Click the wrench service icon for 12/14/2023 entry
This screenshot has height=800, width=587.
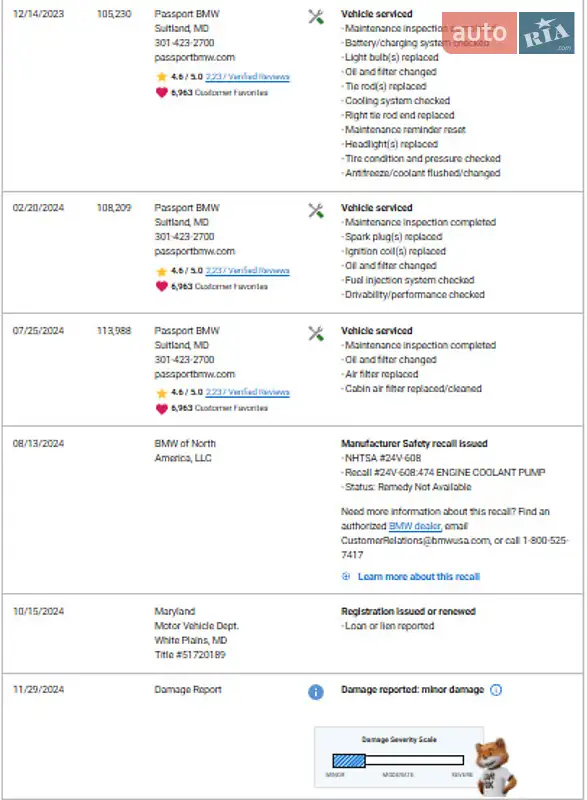(x=316, y=17)
